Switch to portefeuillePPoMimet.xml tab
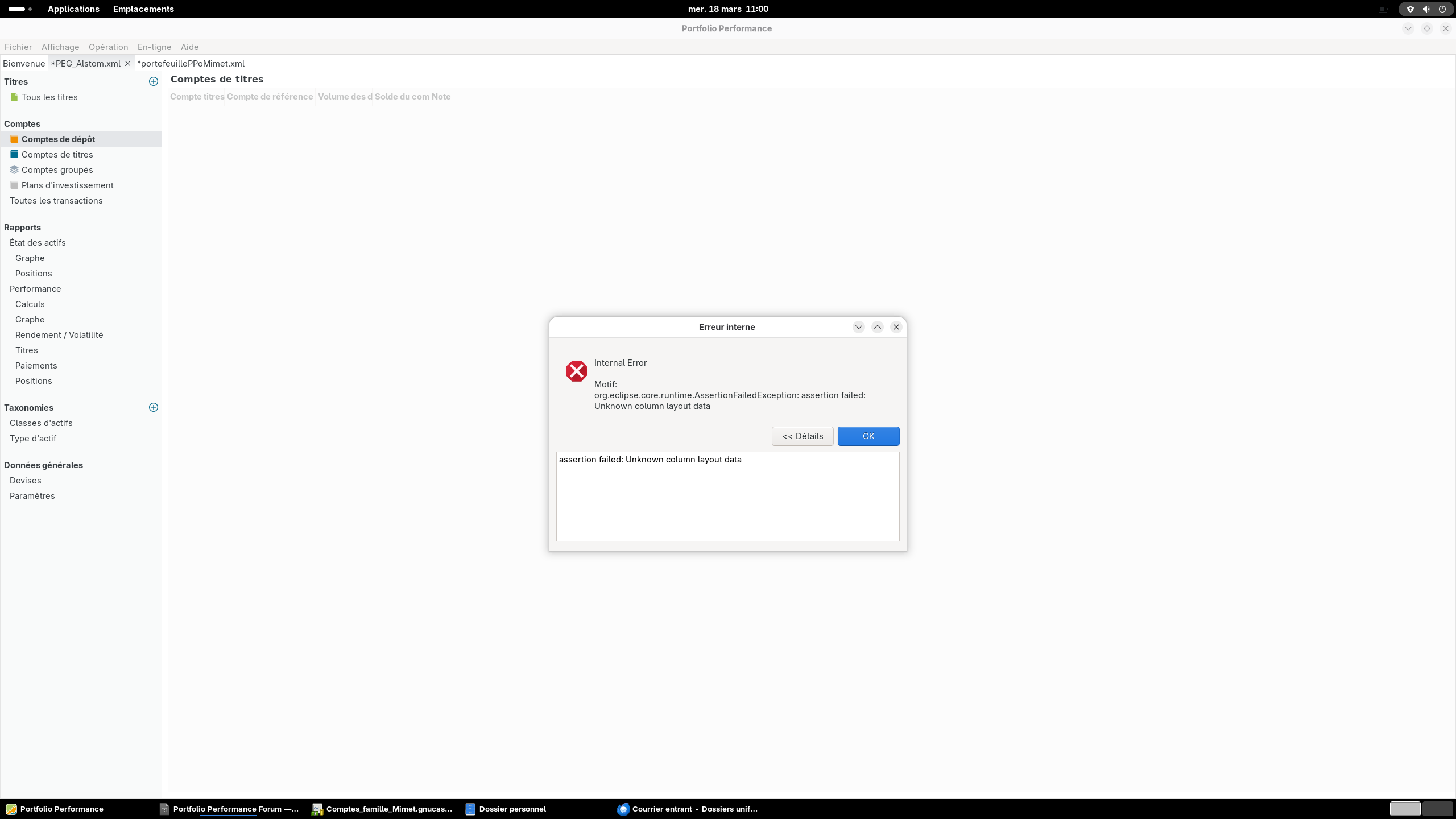Image resolution: width=1456 pixels, height=819 pixels. click(191, 64)
